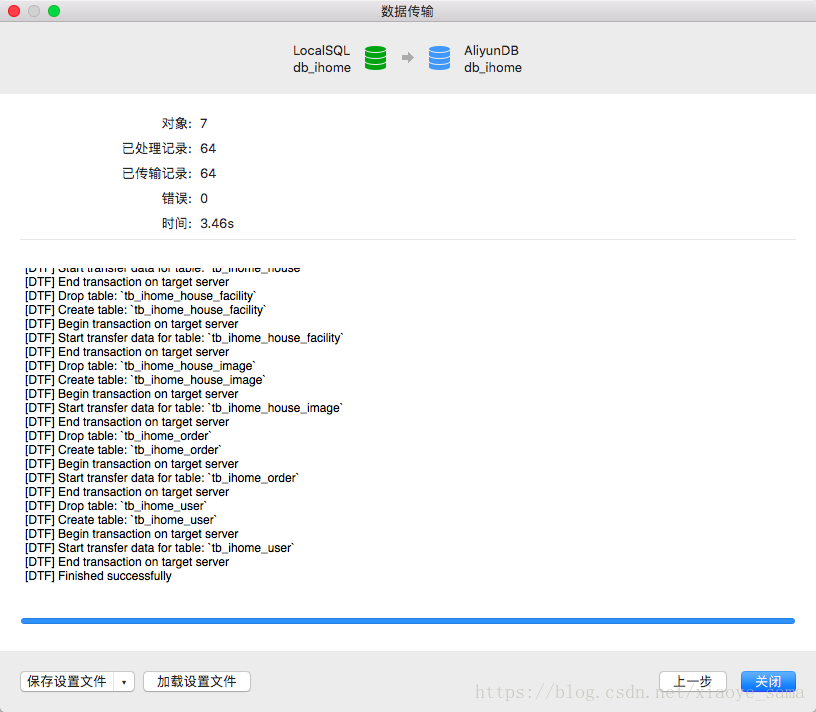Screen dimensions: 816x712
Task: Select the LocalSQL connection label
Action: pos(321,50)
